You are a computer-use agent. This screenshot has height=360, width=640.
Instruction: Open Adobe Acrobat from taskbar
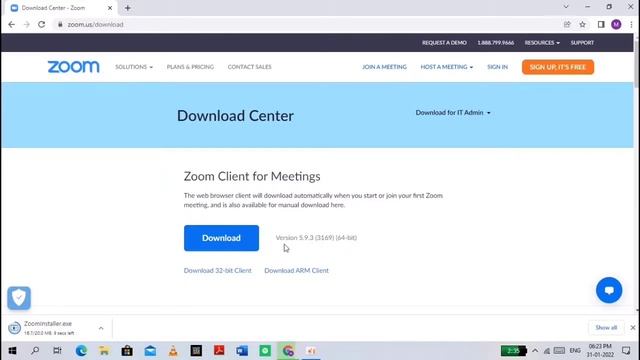click(219, 351)
